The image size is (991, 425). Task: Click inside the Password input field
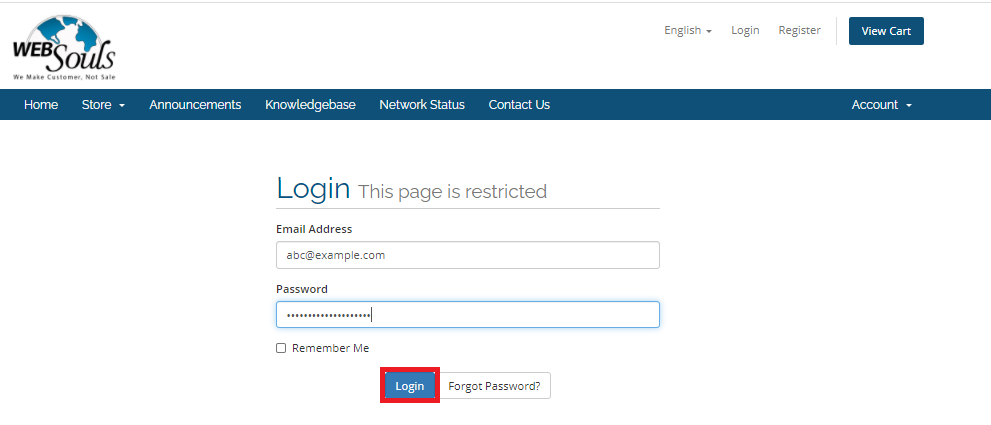point(468,314)
